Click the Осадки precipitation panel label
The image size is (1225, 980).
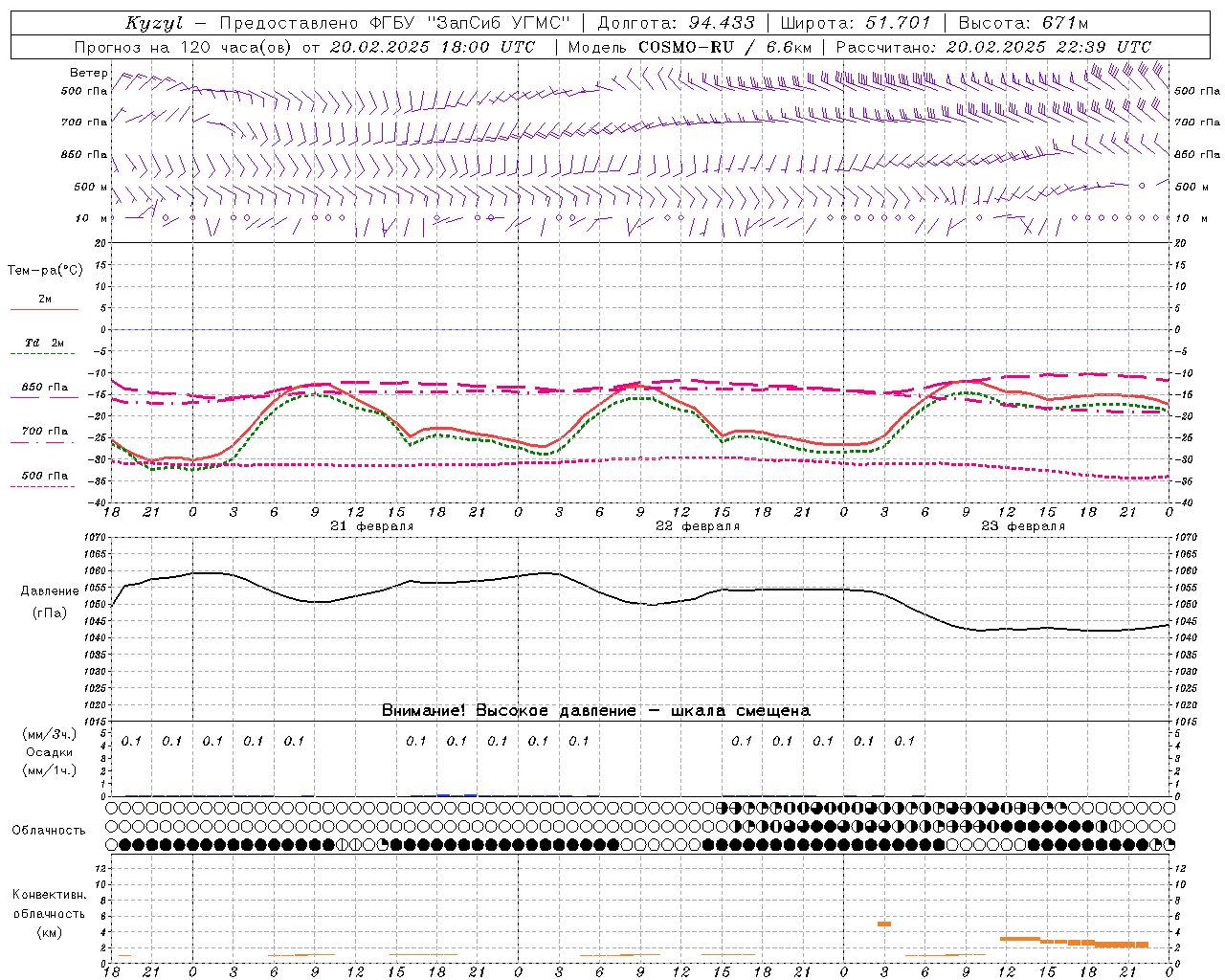click(x=50, y=752)
